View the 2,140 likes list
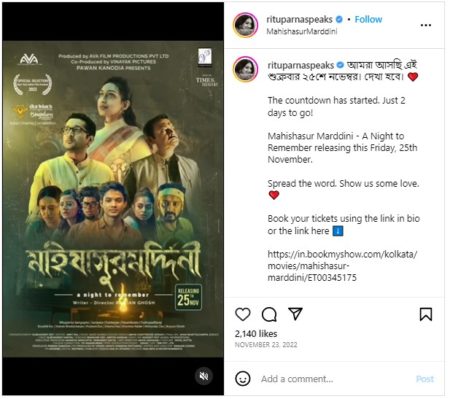Viewport: 450px width, 399px height. click(256, 334)
